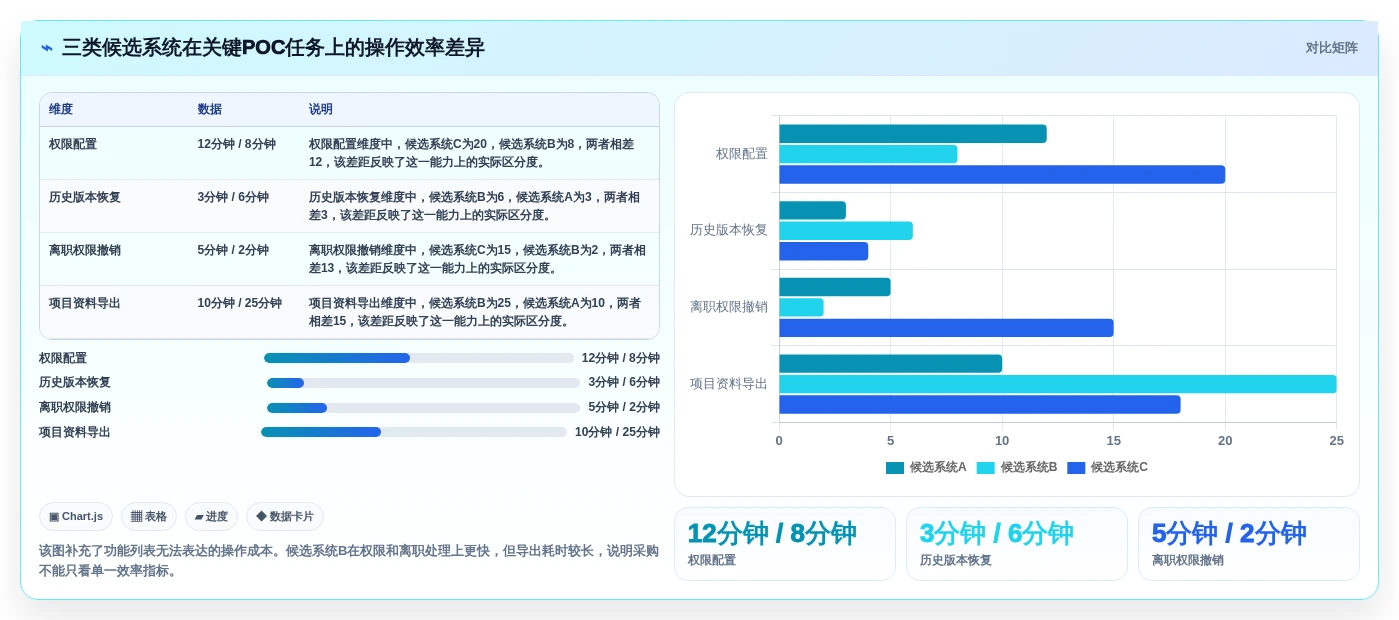Click 候选系统C bar for 离职权限撤销
This screenshot has height=620, width=1399.
(x=946, y=328)
